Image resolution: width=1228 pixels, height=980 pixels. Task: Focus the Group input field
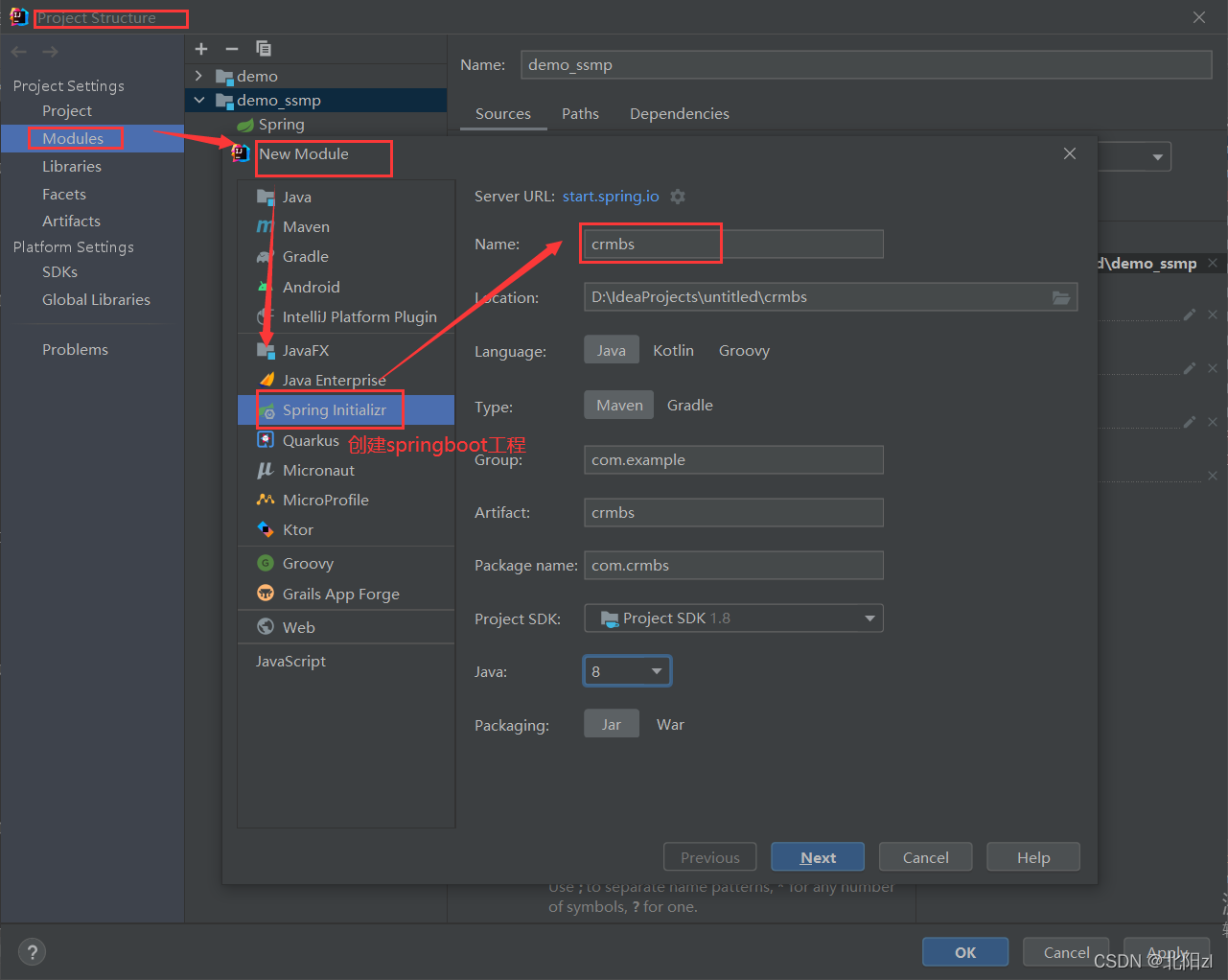733,459
